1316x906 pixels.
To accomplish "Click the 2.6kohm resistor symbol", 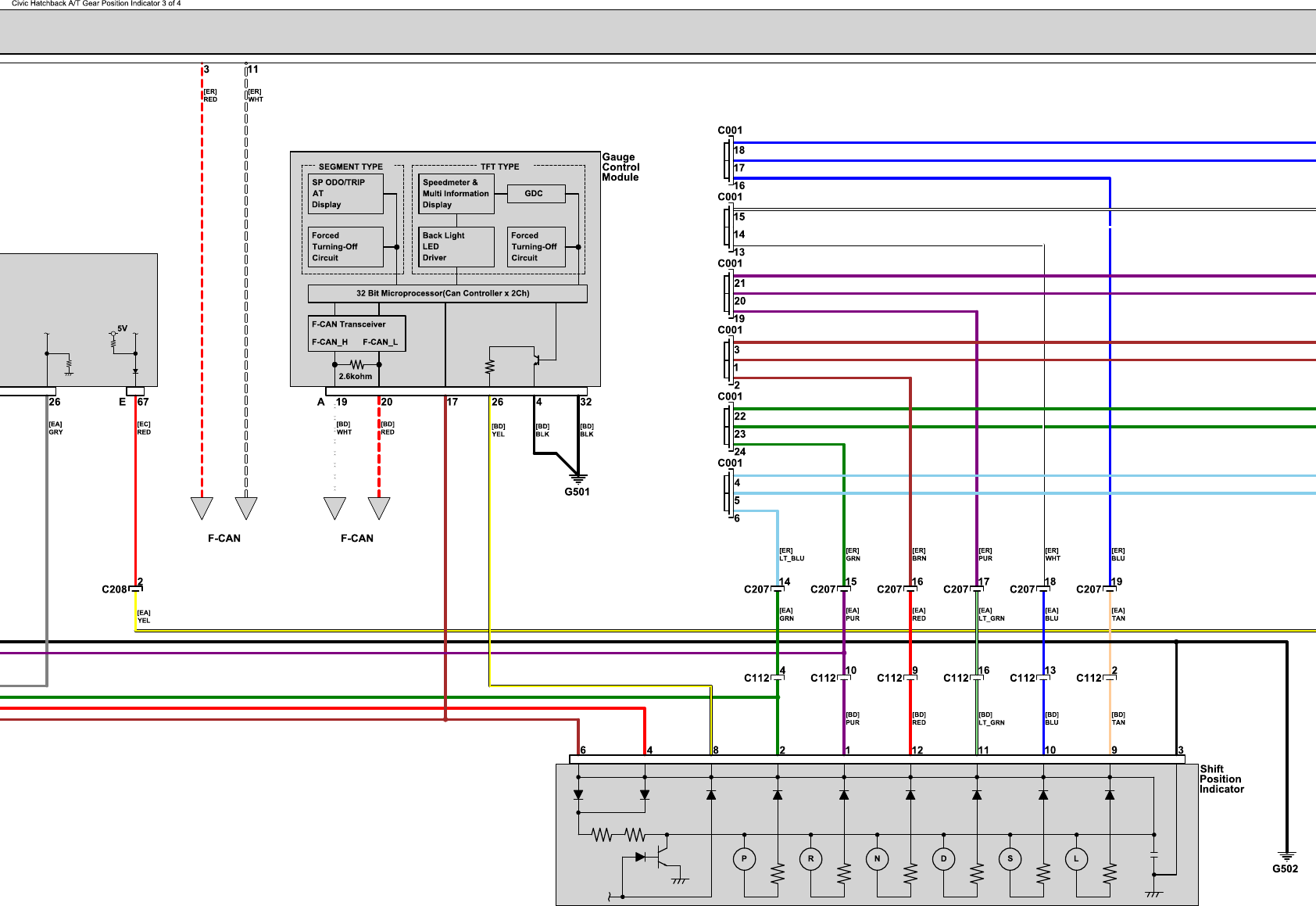I will (357, 365).
